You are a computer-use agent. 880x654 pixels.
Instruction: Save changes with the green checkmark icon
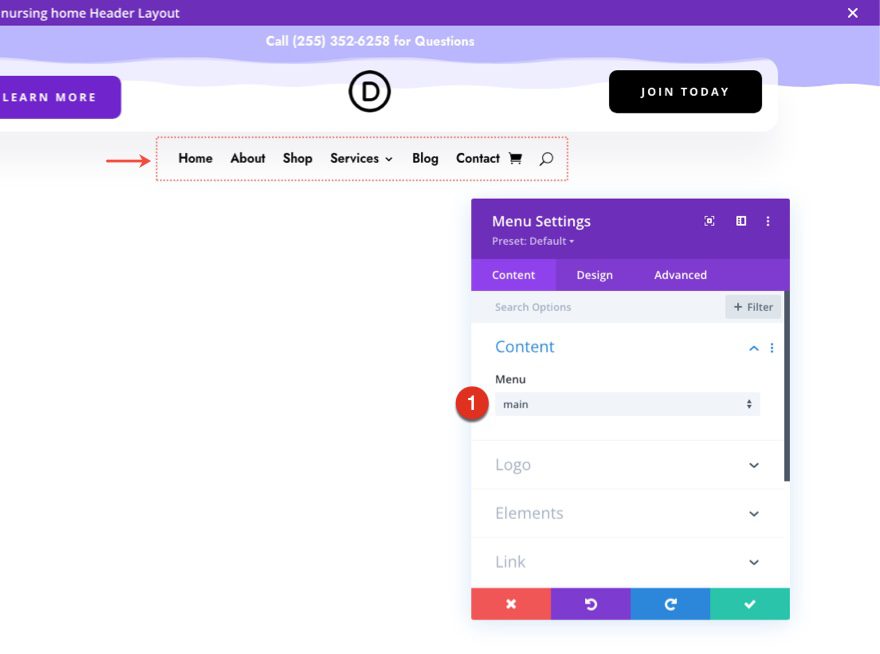[749, 604]
